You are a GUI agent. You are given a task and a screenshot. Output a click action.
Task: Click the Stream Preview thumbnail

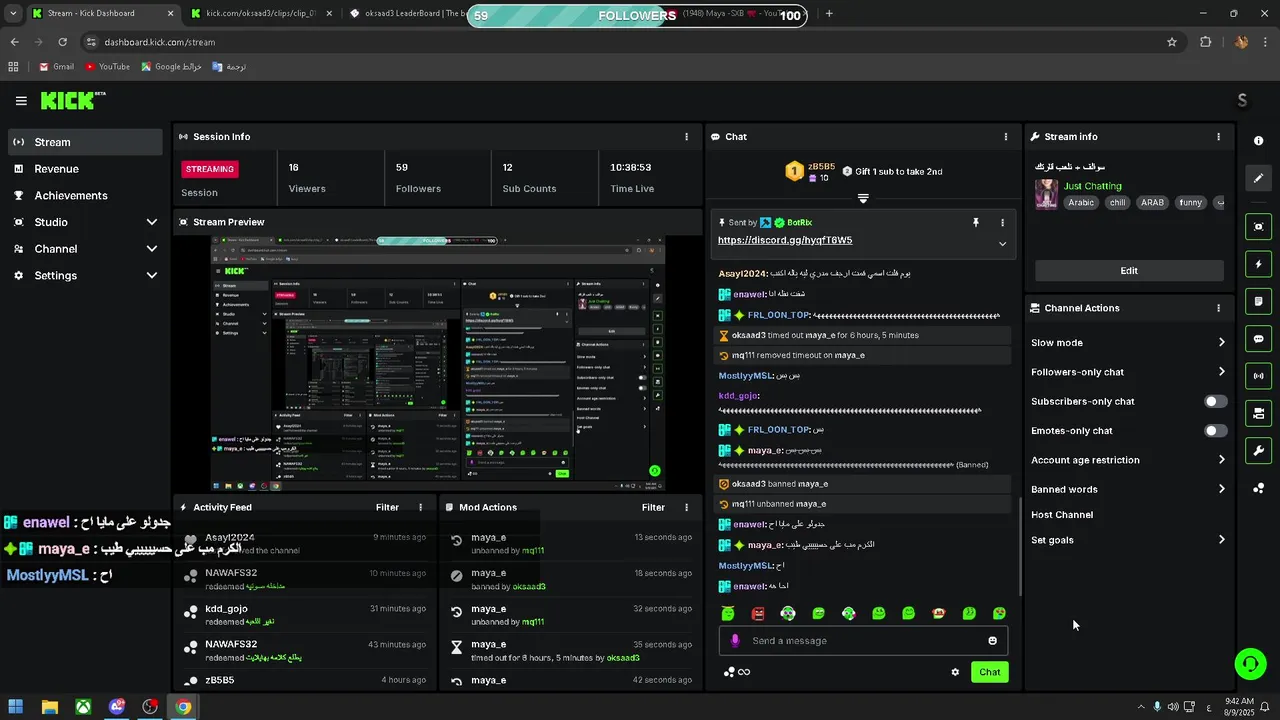point(438,364)
